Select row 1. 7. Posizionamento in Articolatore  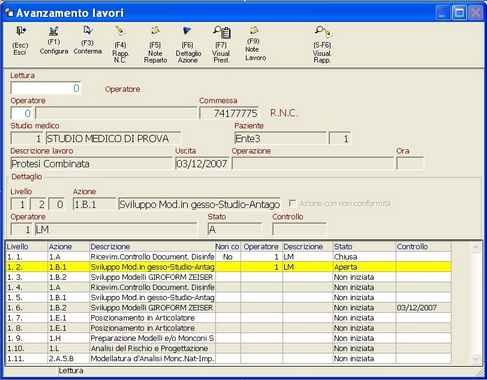(x=228, y=318)
